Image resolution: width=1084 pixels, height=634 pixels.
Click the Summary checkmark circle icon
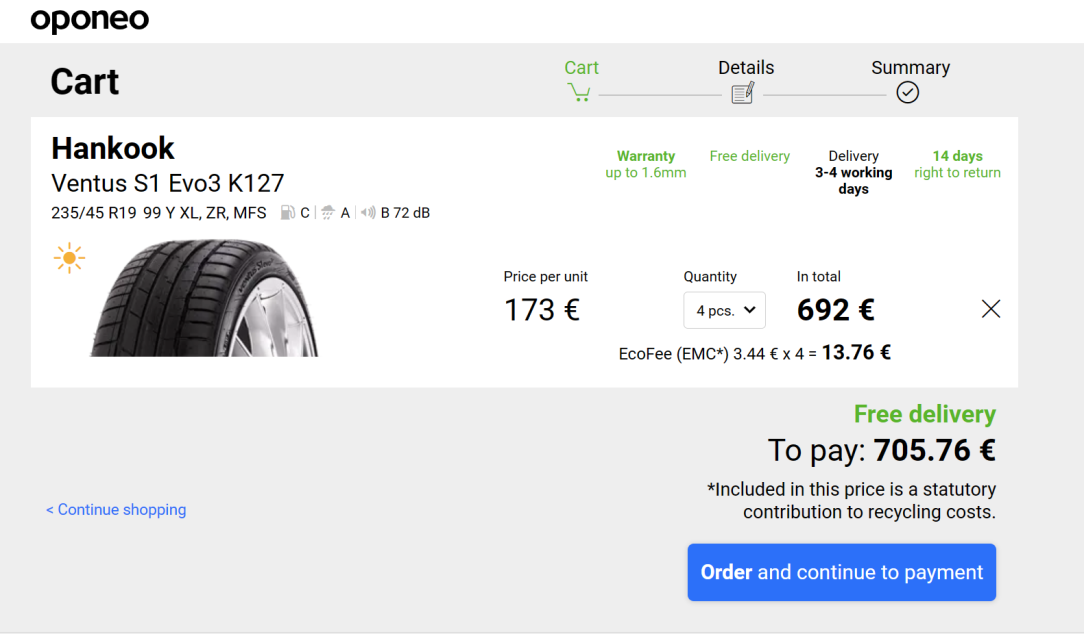coord(908,92)
